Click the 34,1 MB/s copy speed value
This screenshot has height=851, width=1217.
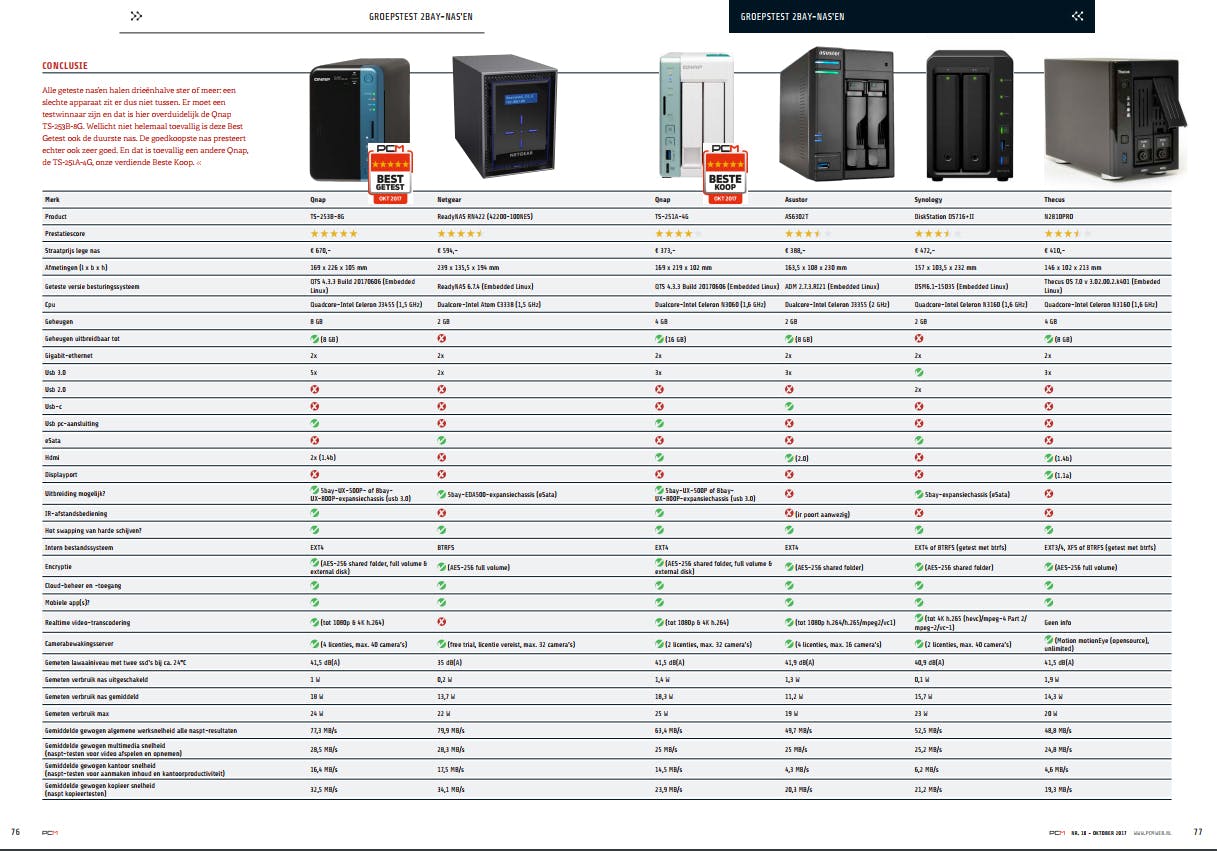pos(453,789)
